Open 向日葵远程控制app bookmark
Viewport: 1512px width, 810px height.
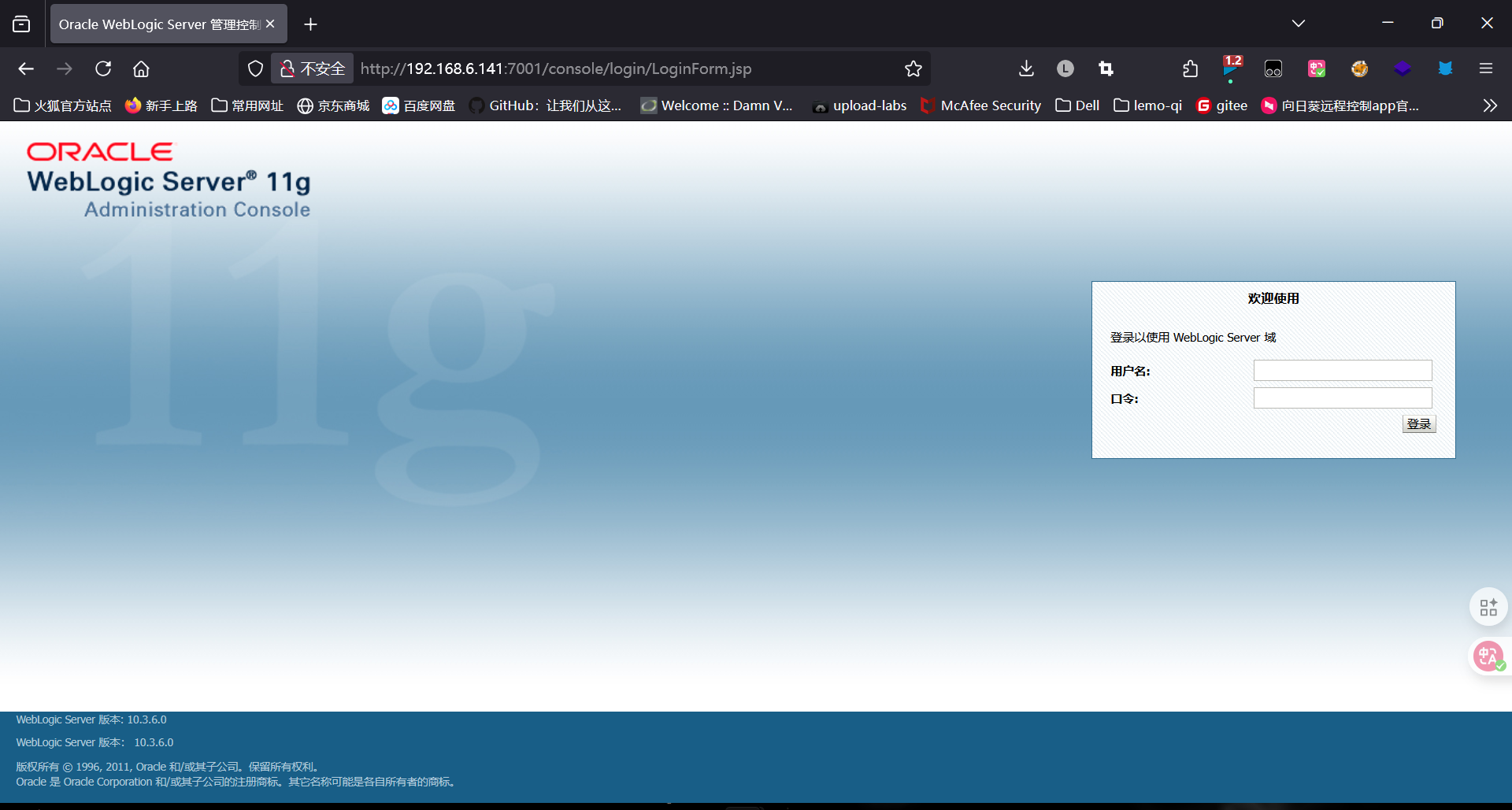1340,105
